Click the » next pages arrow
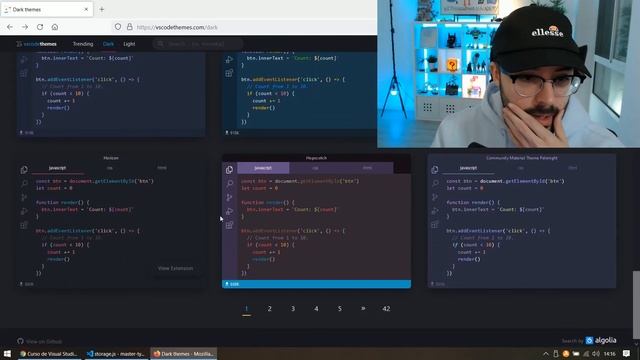640x360 pixels. 363,309
